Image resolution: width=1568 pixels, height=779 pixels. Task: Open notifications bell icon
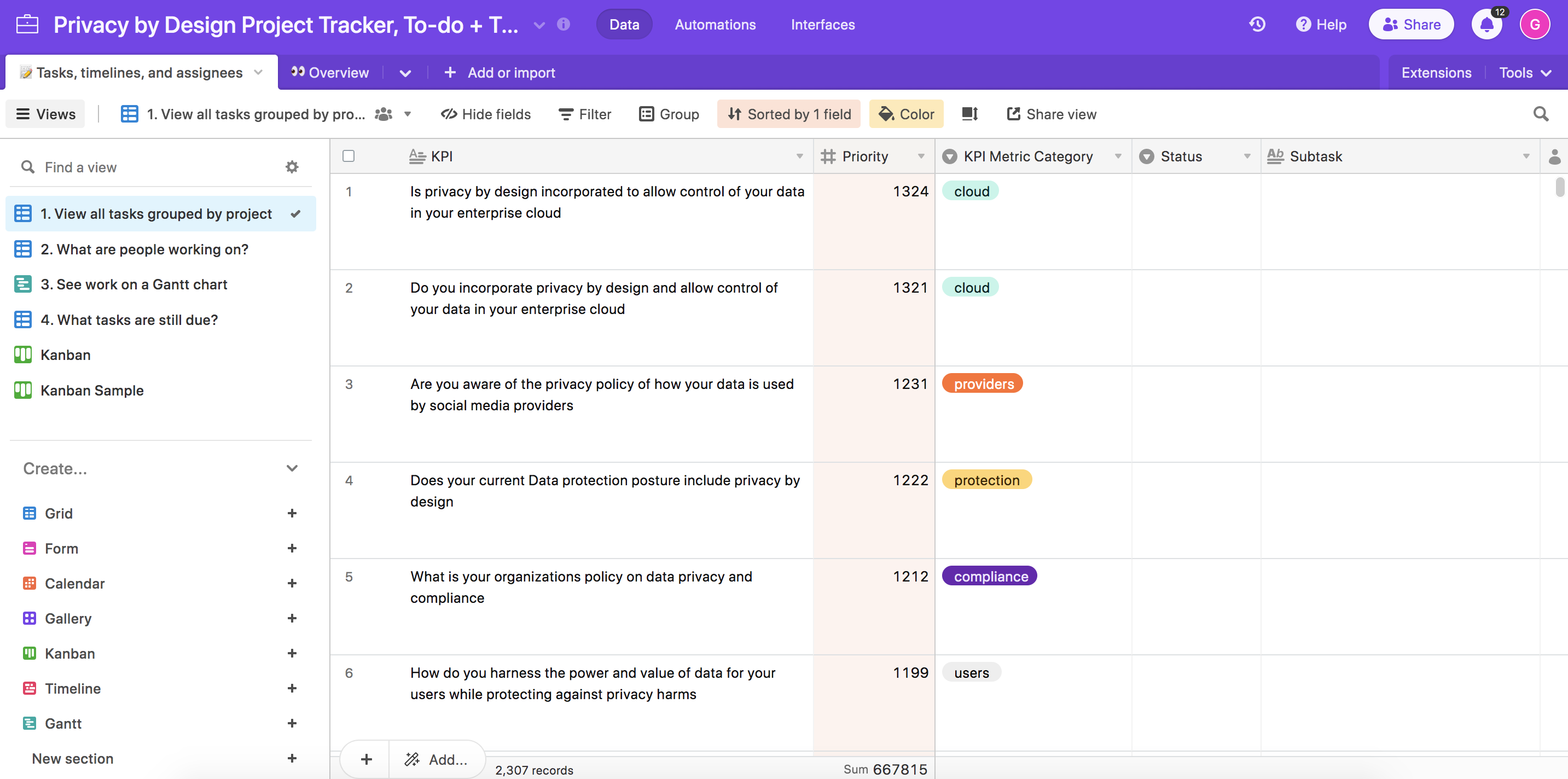pos(1487,25)
